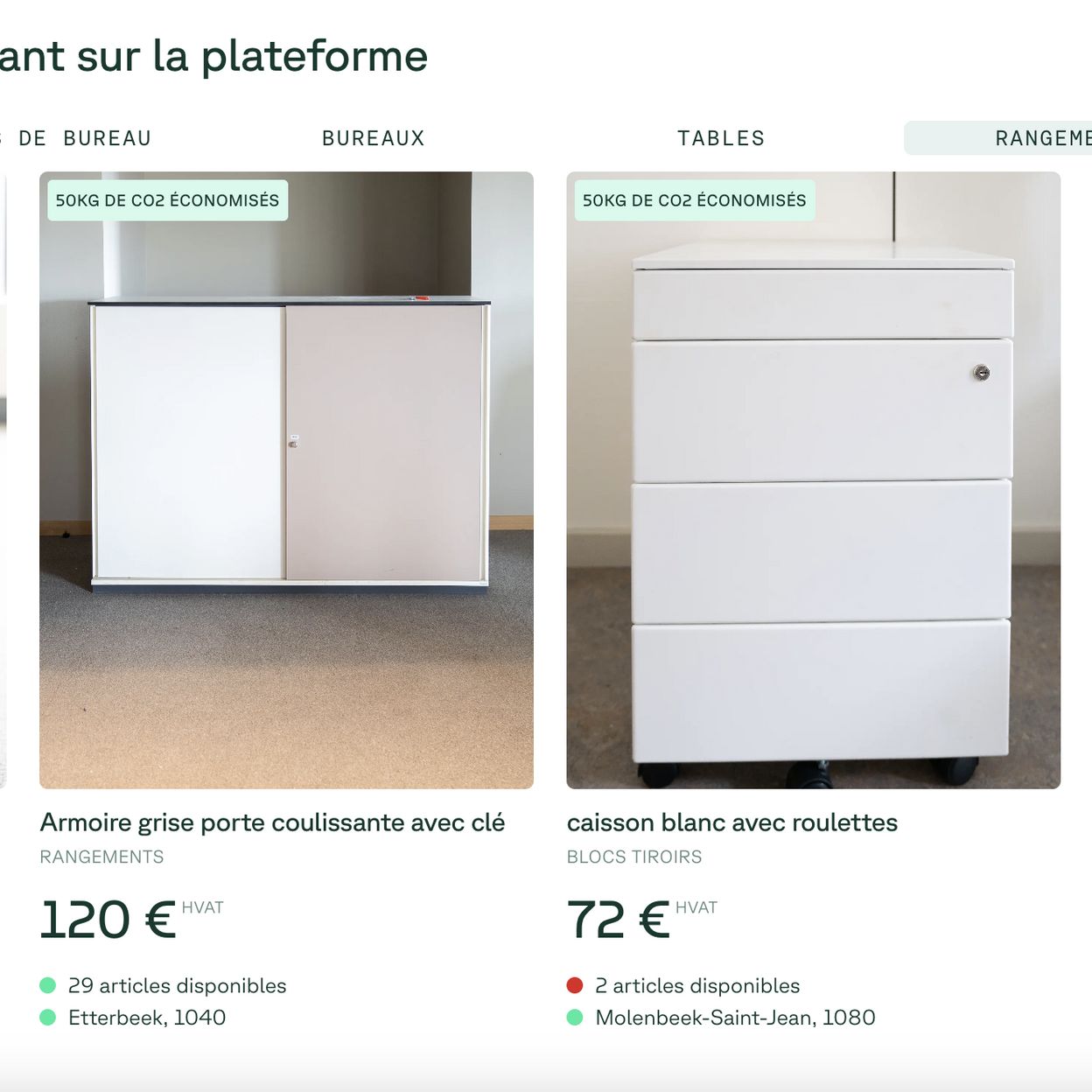This screenshot has width=1092, height=1092.
Task: Click green dot next to Molenbeek-Saint-Jean, 1080
Action: (x=575, y=1018)
